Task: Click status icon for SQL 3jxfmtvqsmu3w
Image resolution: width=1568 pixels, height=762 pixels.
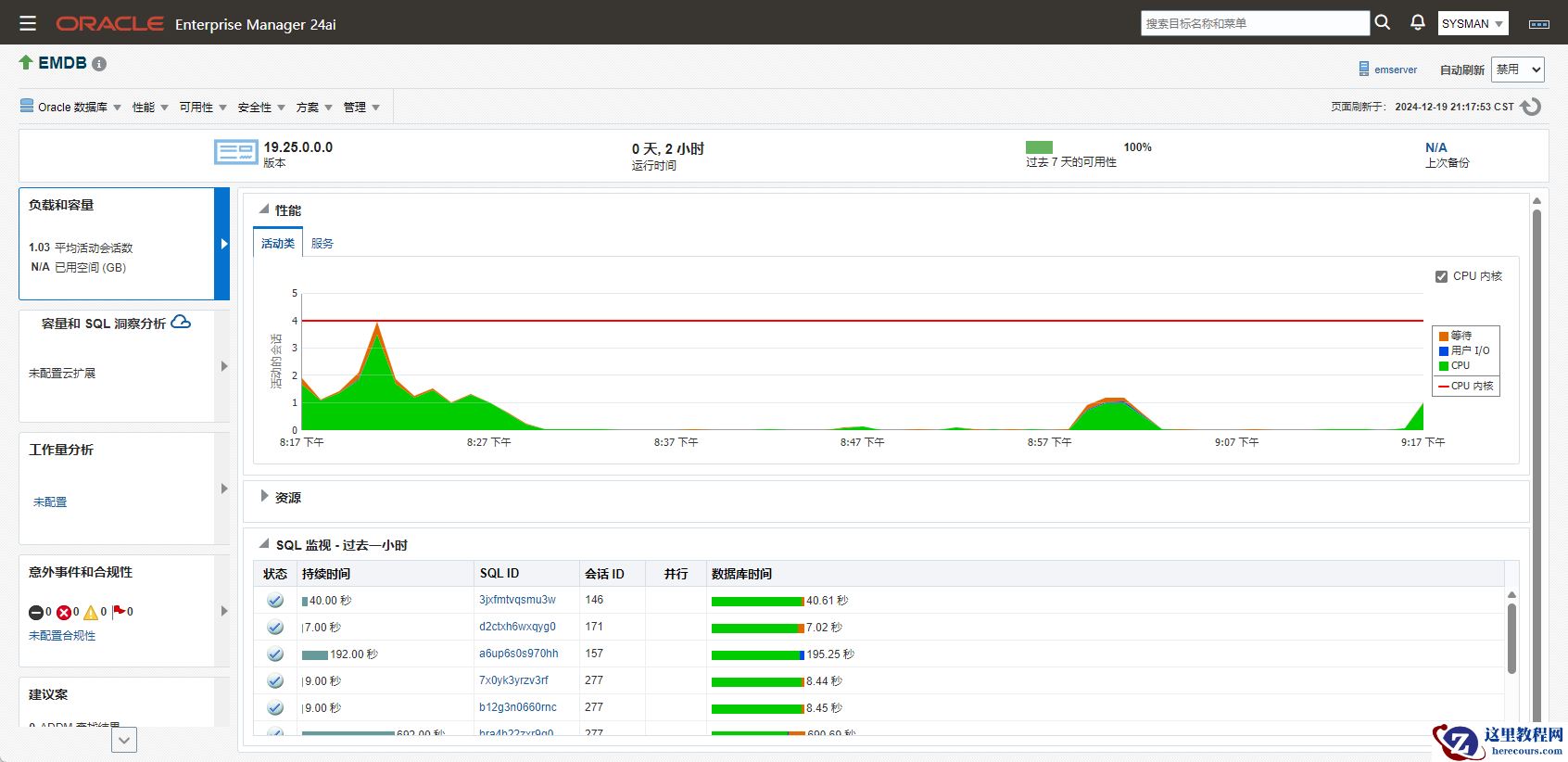Action: (x=275, y=601)
